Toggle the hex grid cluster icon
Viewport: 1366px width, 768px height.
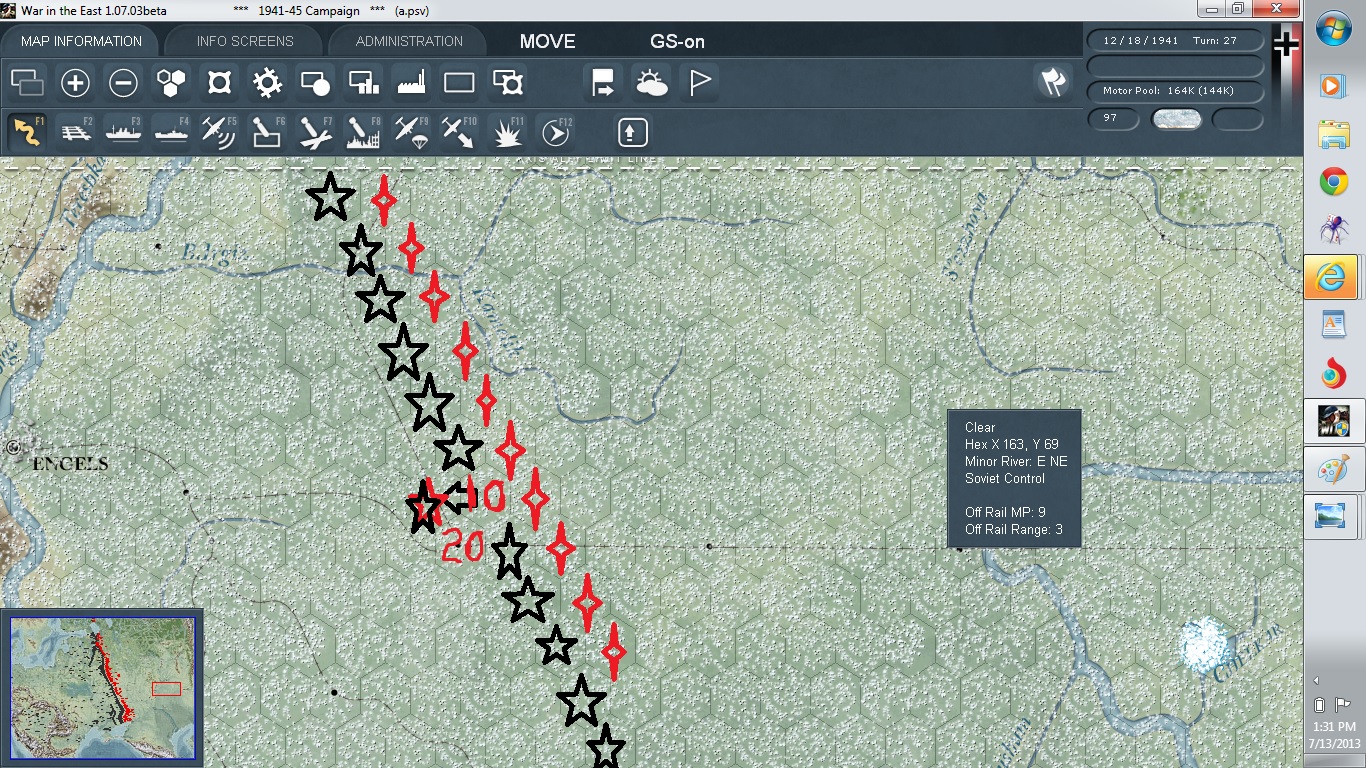[171, 82]
